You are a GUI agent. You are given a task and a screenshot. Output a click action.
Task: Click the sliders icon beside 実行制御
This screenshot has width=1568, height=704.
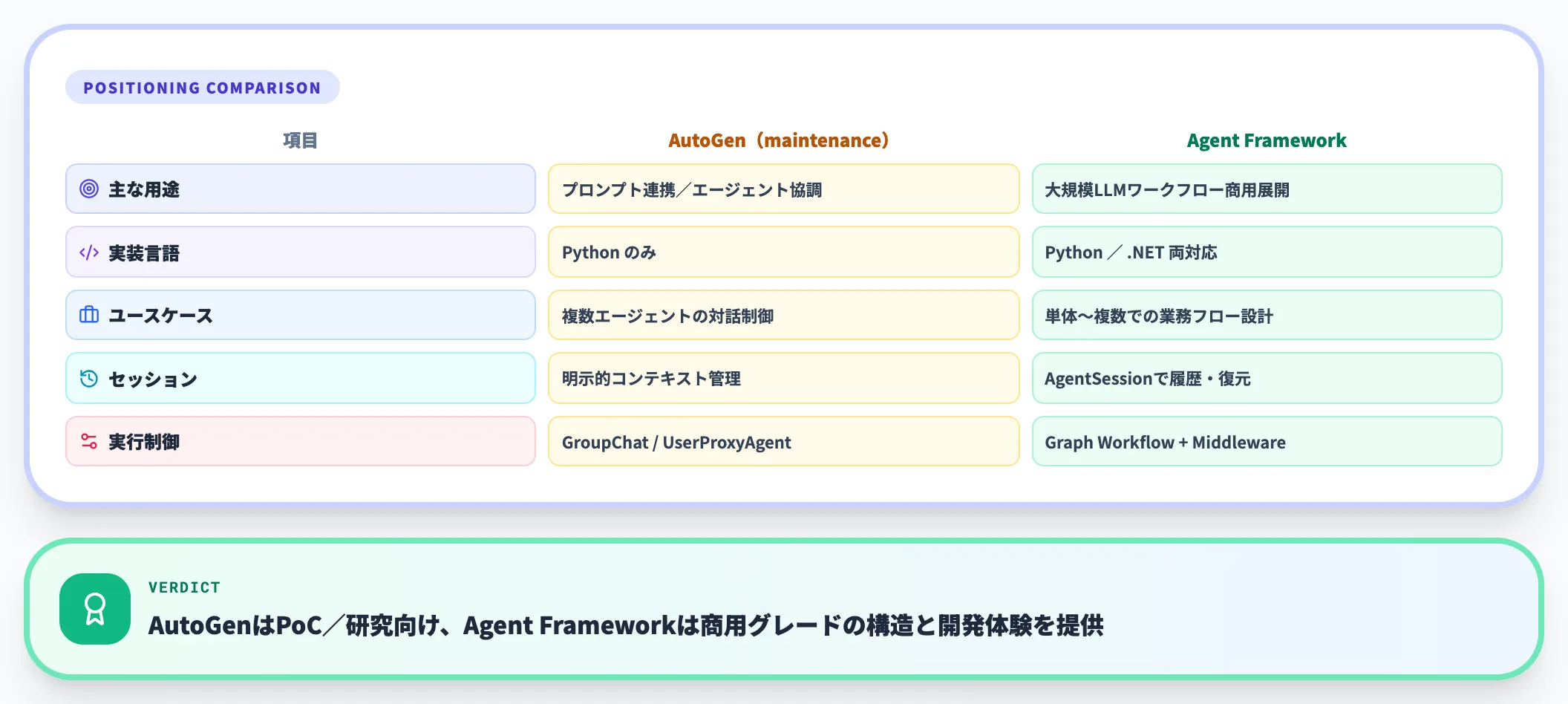89,441
